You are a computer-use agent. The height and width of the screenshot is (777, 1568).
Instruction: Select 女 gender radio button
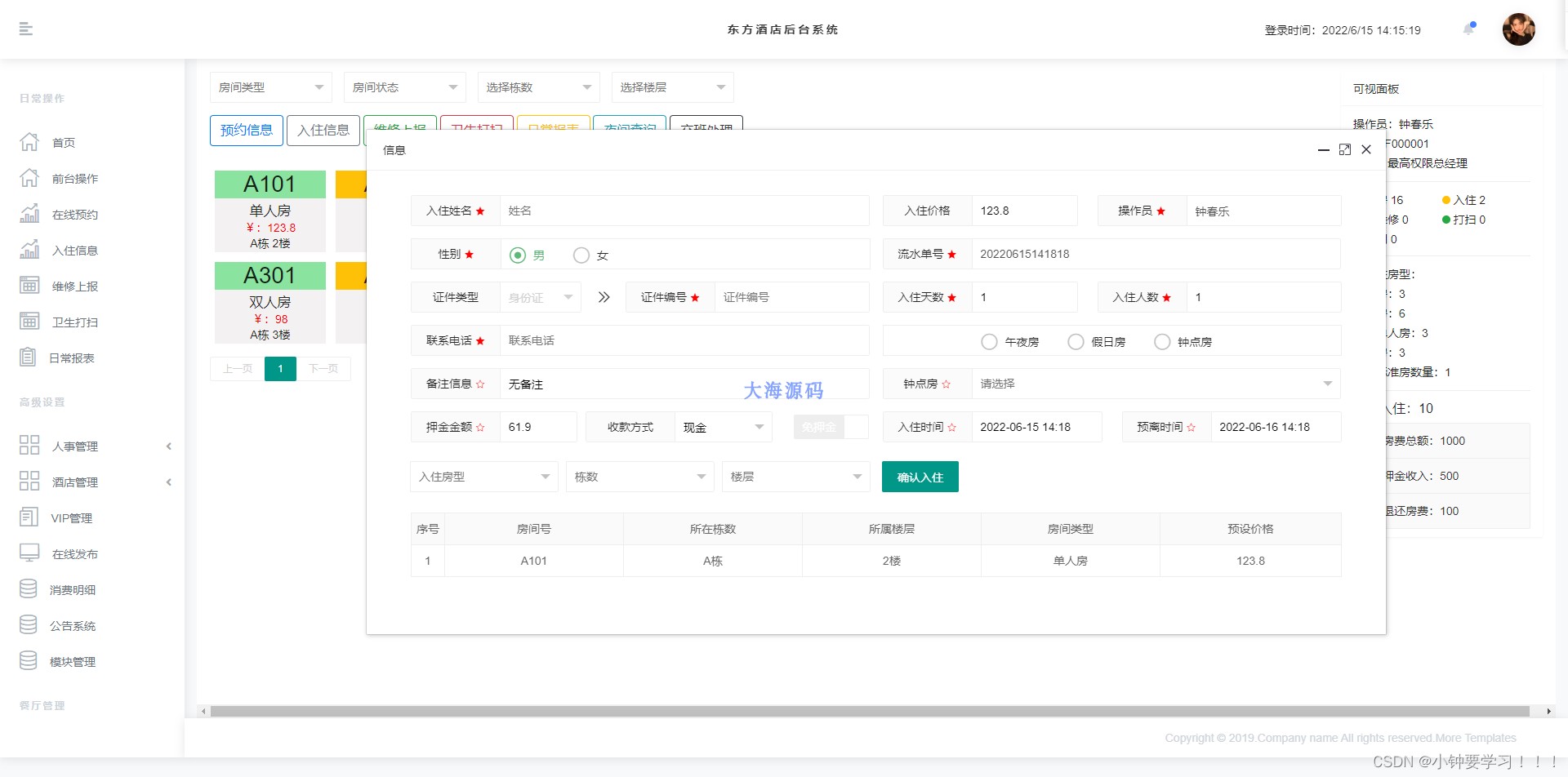click(x=581, y=255)
